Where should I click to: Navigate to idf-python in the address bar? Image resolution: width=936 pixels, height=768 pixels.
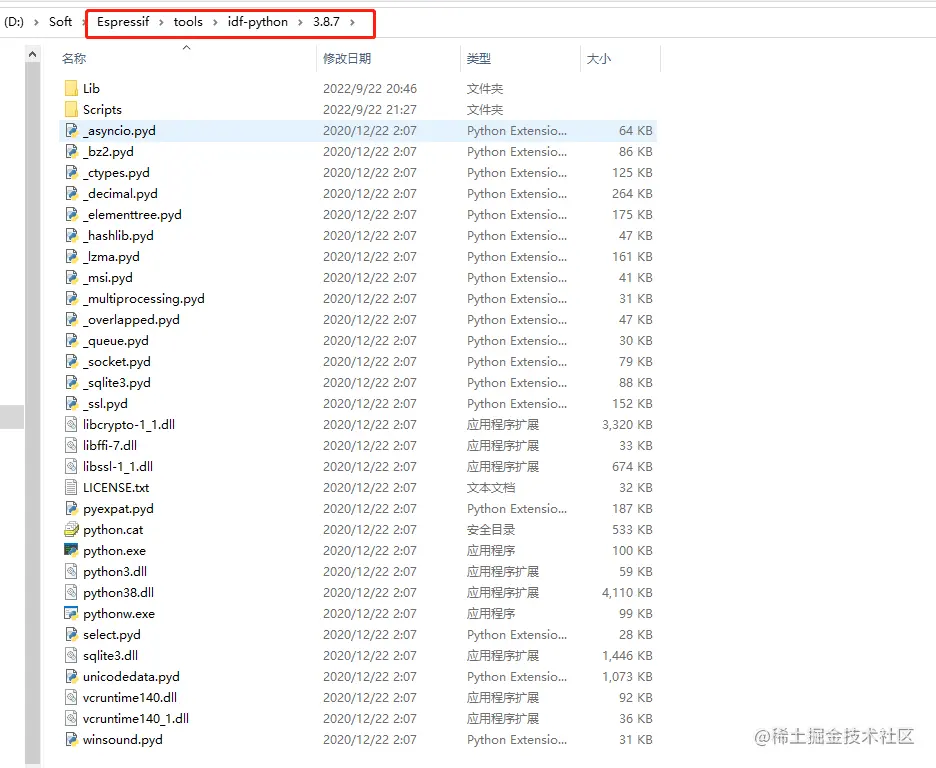(x=258, y=21)
